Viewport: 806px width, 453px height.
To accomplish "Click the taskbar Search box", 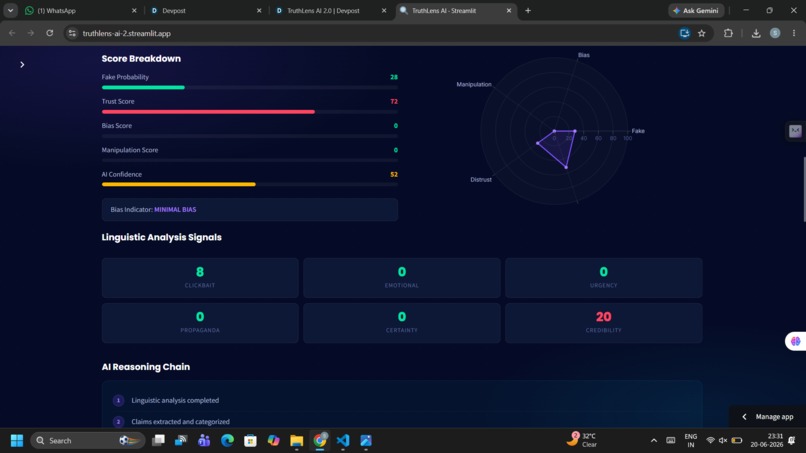I will 88,441.
